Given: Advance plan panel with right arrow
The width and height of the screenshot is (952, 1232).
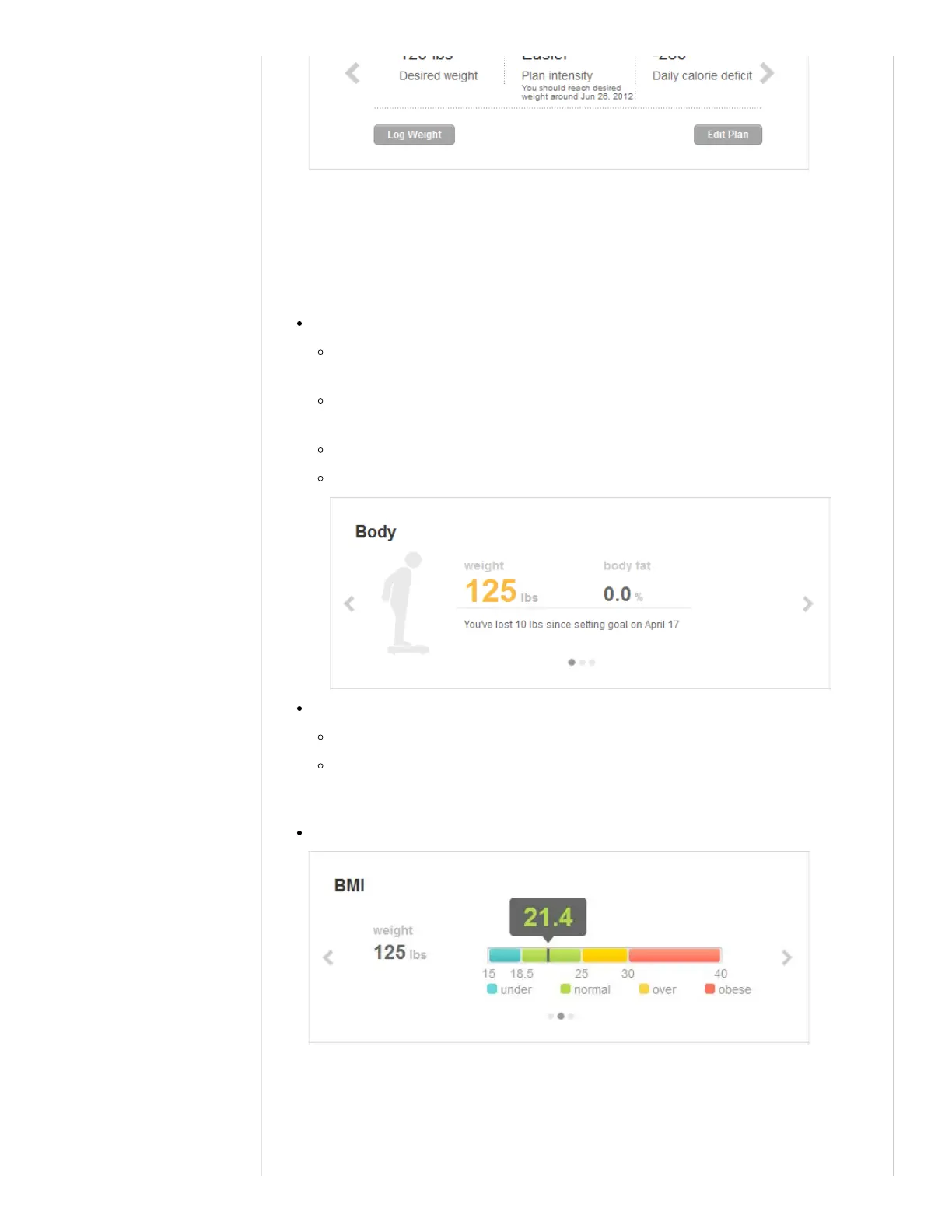Looking at the screenshot, I should (x=767, y=73).
